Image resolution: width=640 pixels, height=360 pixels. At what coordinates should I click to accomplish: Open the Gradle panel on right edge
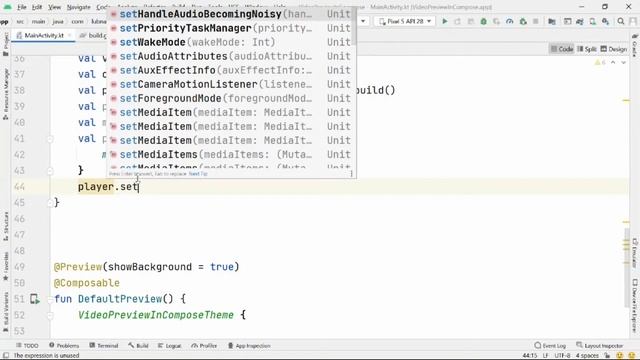pos(635,46)
